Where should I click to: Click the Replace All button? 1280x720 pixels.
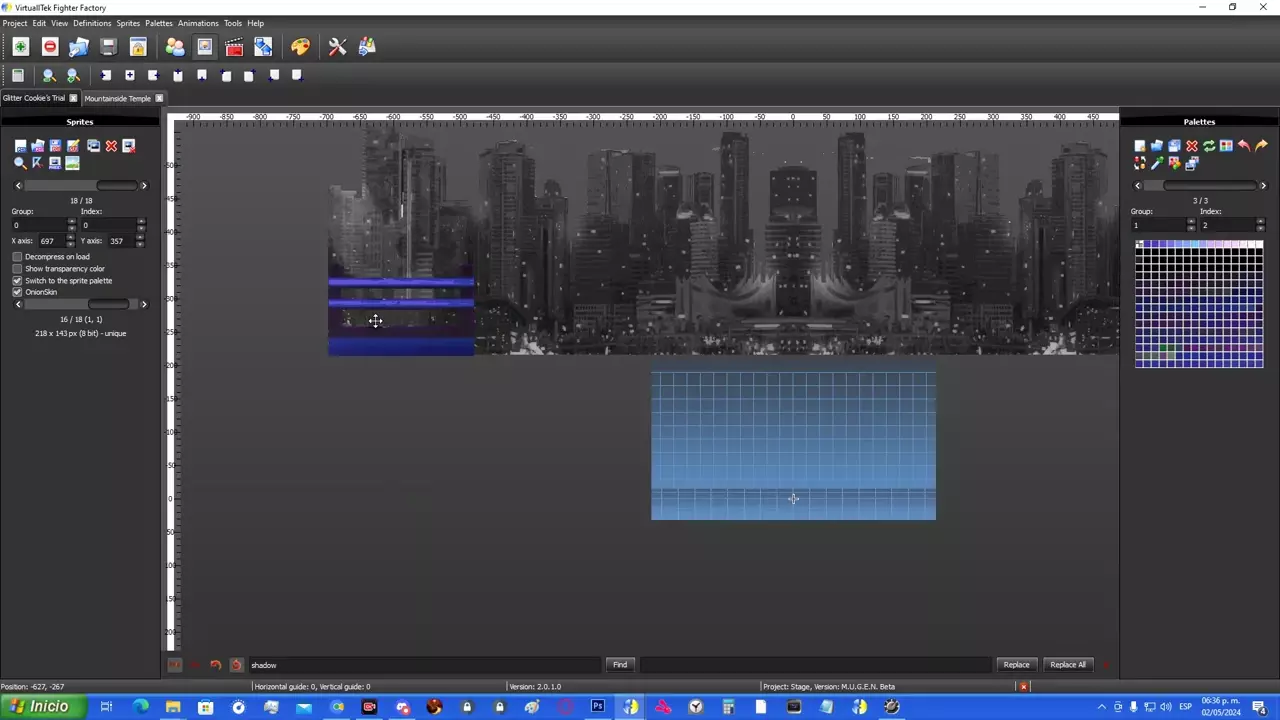coord(1067,665)
